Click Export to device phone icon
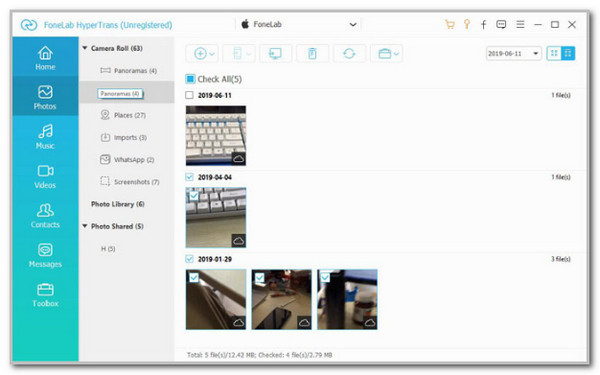The image size is (600, 375). (237, 54)
